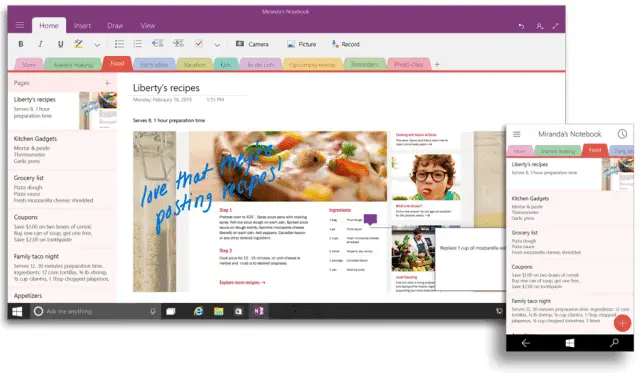Apply Italic formatting

click(x=40, y=44)
